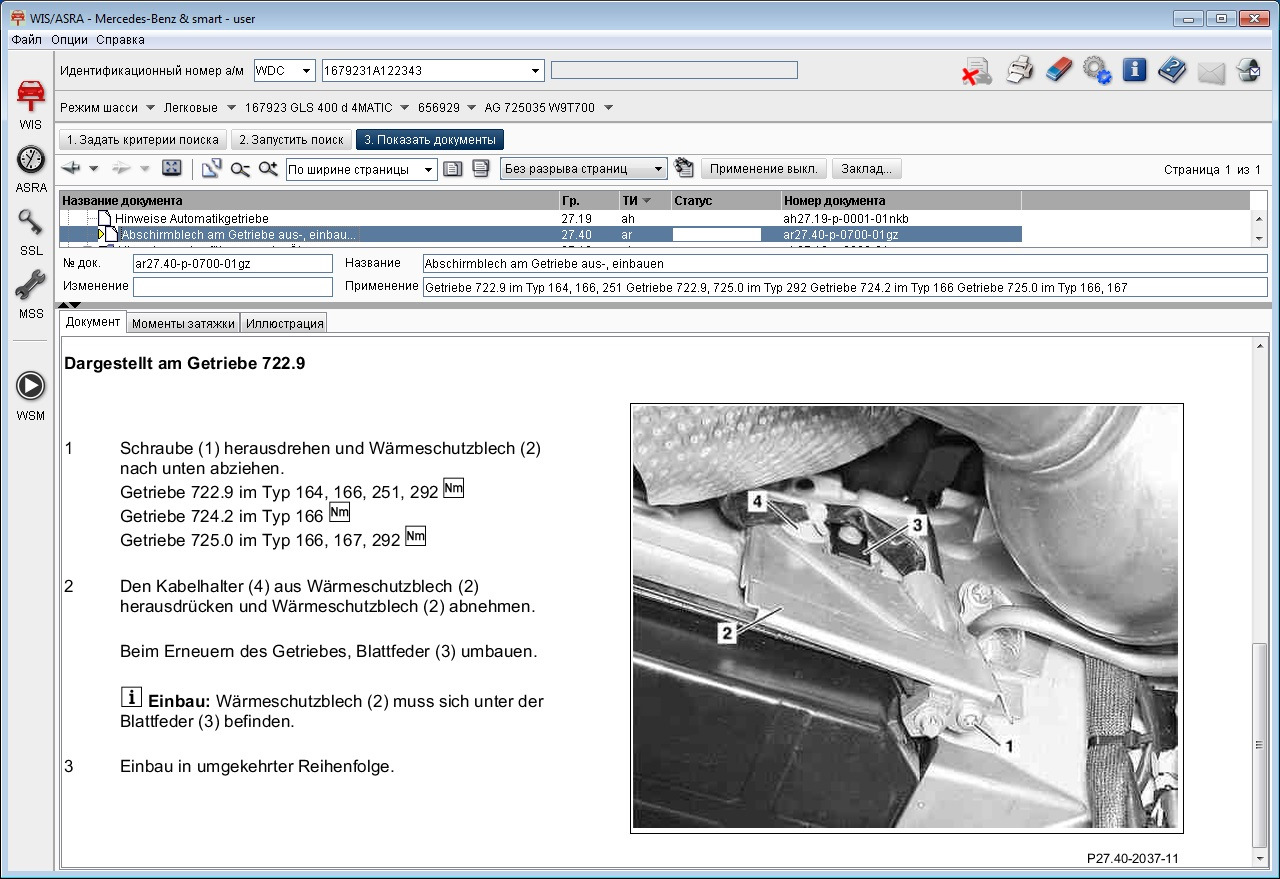This screenshot has width=1280, height=879.
Task: Expand the back navigation history arrow
Action: pos(94,169)
